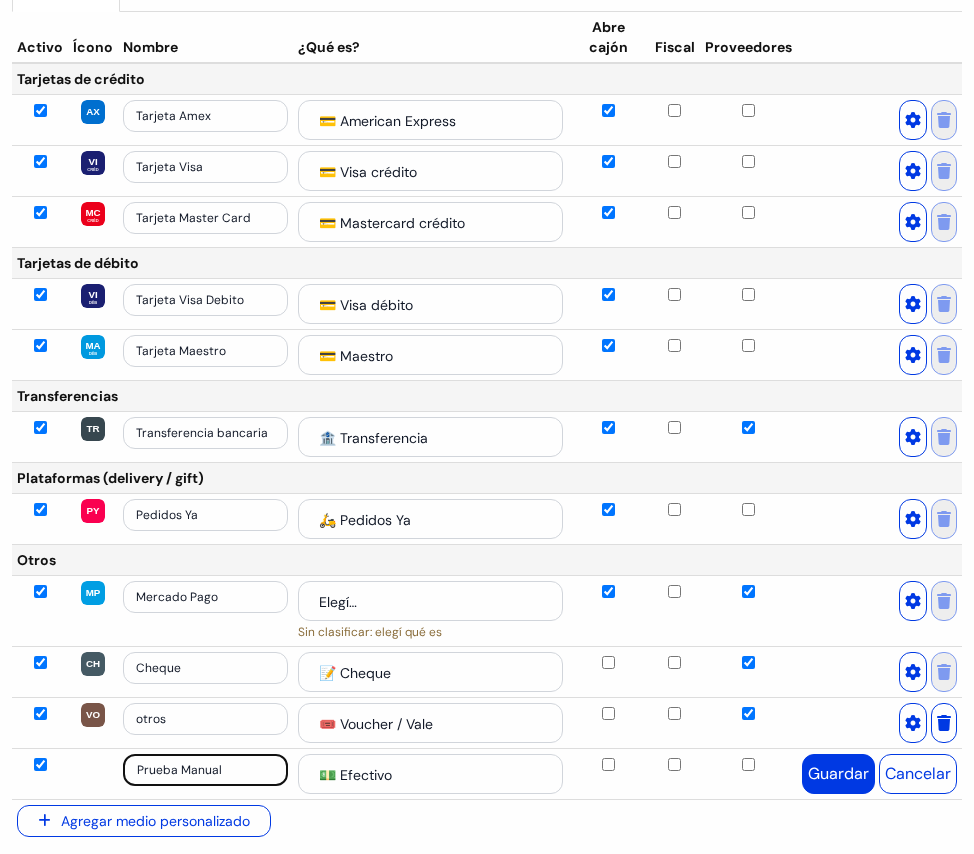Click the TR transfer icon badge
Screen dimensions: 974x854
93,429
